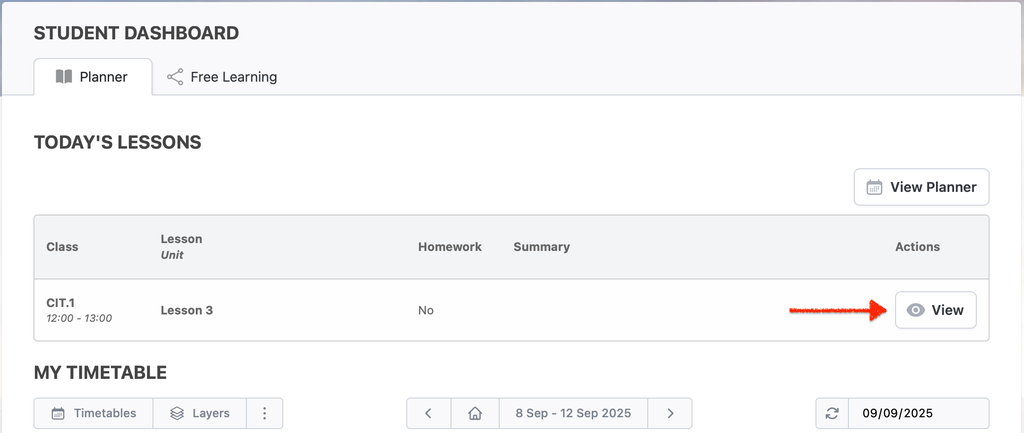The height and width of the screenshot is (433, 1024).
Task: Go to the next week in timetable
Action: (670, 413)
